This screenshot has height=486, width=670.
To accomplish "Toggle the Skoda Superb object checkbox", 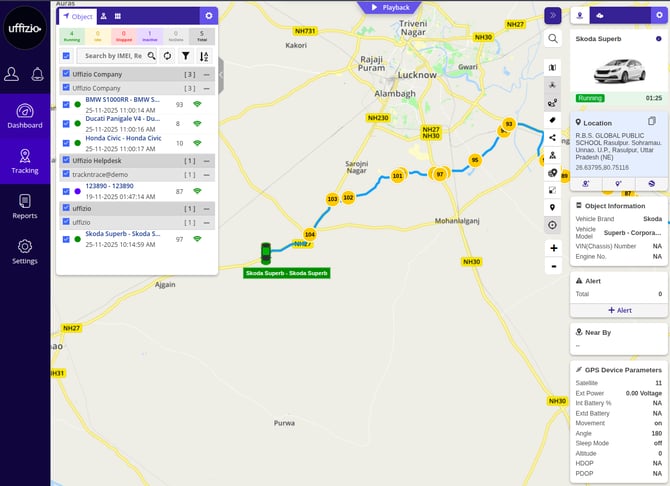I will (66, 240).
